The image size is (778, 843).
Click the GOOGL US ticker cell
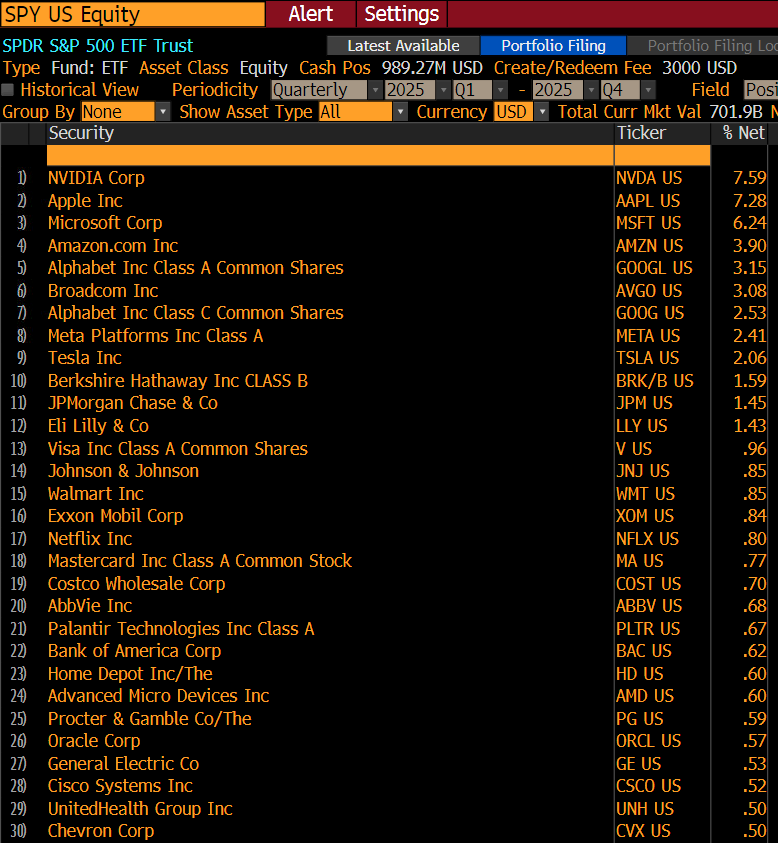(x=654, y=268)
